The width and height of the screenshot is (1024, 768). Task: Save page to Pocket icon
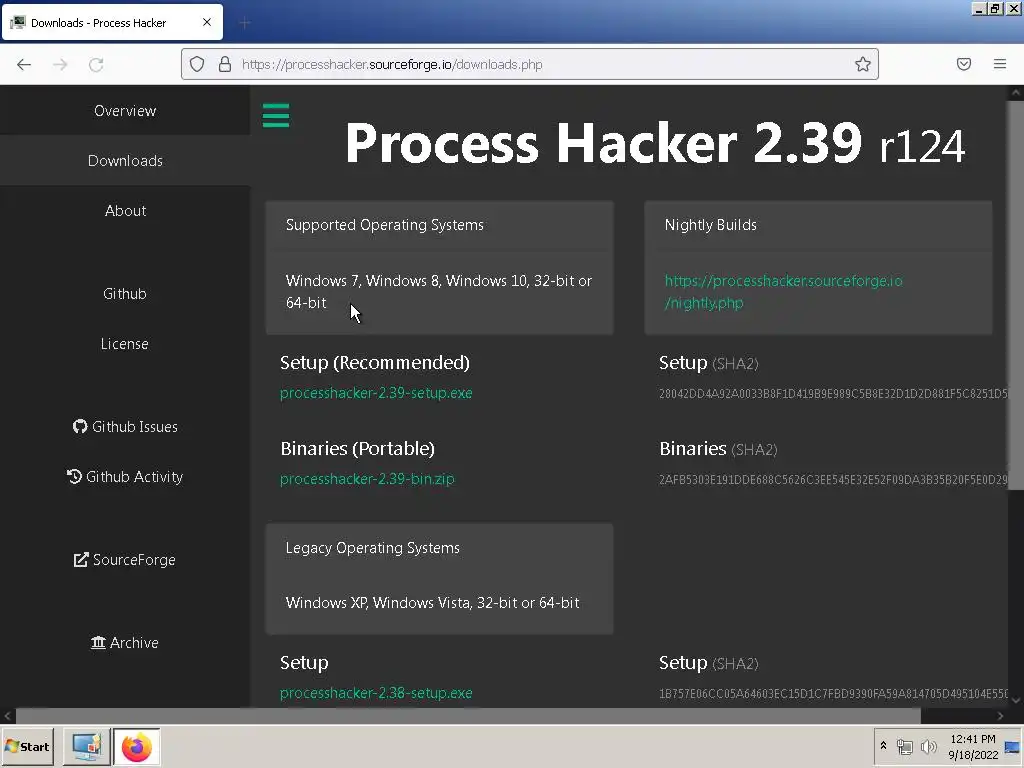coord(964,64)
